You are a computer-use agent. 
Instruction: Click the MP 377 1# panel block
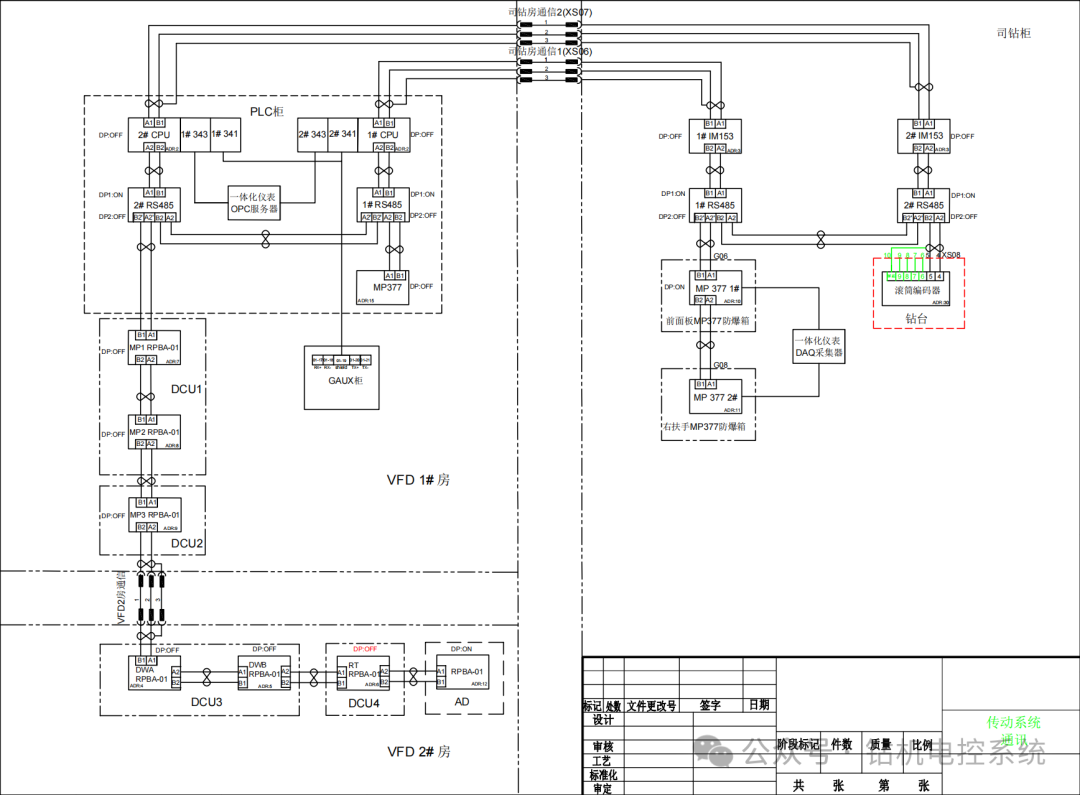click(x=716, y=288)
